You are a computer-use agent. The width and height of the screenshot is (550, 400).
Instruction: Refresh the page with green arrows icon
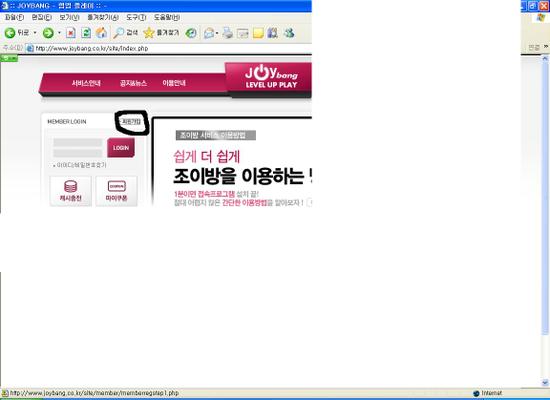point(86,33)
